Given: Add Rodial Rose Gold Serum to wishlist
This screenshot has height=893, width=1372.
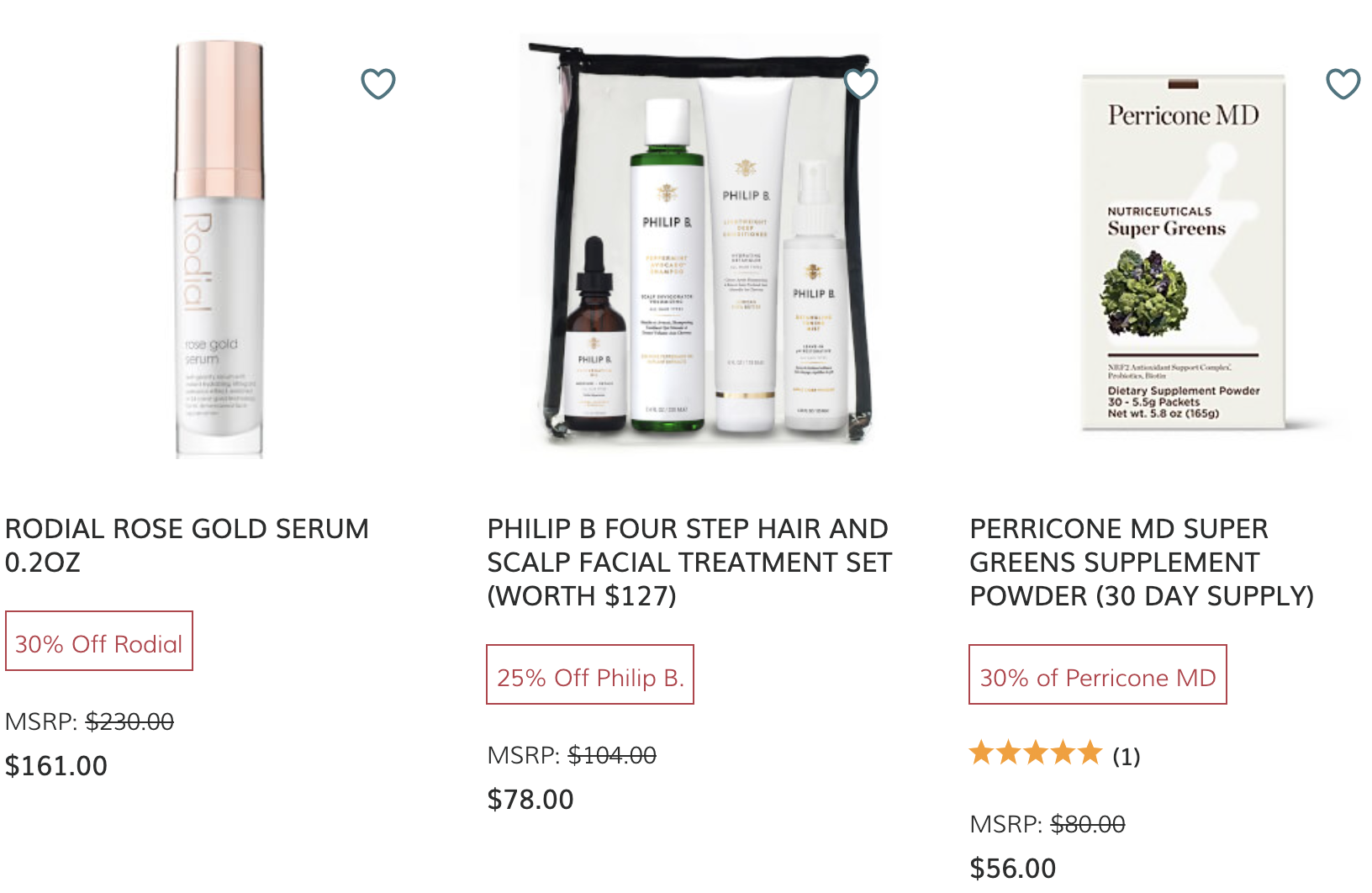Looking at the screenshot, I should click(x=378, y=83).
